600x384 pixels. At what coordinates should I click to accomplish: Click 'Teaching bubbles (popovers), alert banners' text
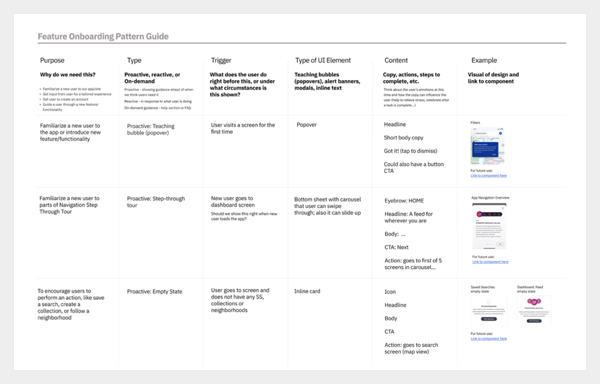[327, 81]
